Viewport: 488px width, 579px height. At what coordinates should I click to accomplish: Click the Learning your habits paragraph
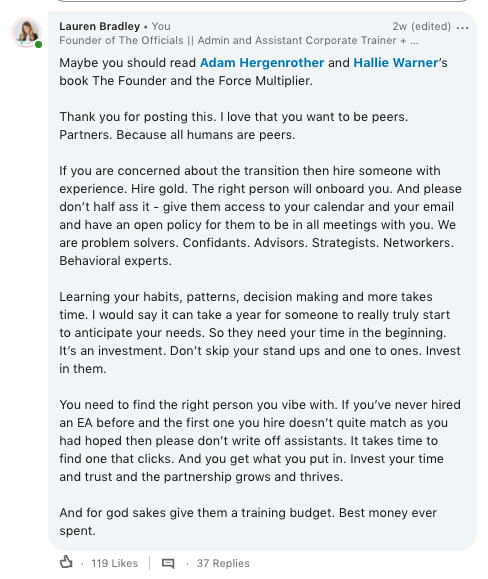click(260, 333)
